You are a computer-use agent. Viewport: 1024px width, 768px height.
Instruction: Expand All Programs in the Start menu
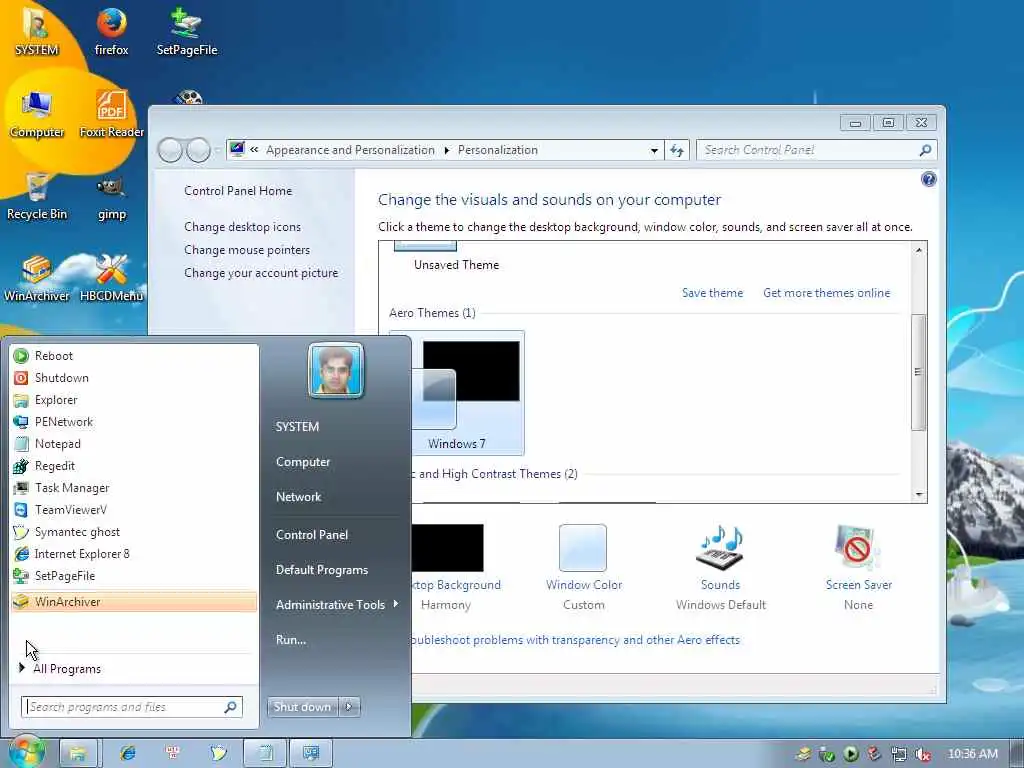134,669
